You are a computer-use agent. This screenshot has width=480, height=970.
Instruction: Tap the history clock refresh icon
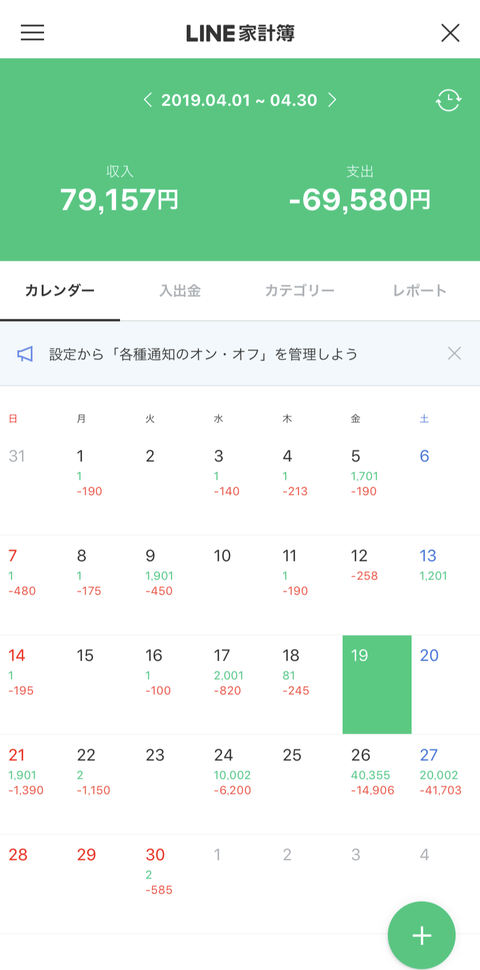tap(448, 100)
